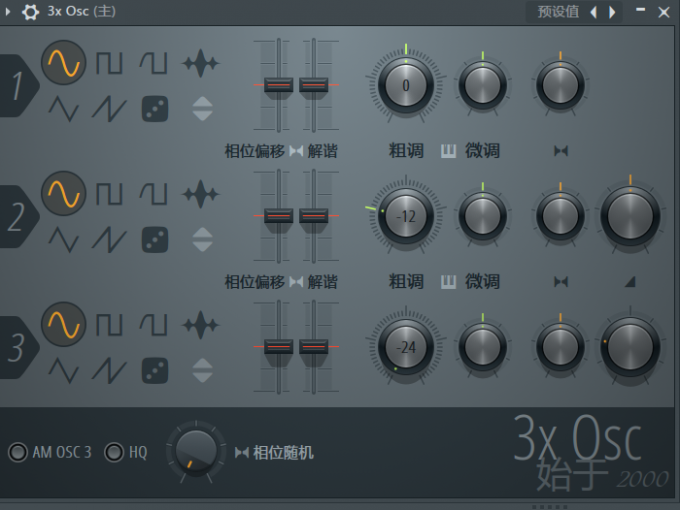Choose custom waveform icon for oscillator 3
Screen dimensions: 680x510
point(200,325)
